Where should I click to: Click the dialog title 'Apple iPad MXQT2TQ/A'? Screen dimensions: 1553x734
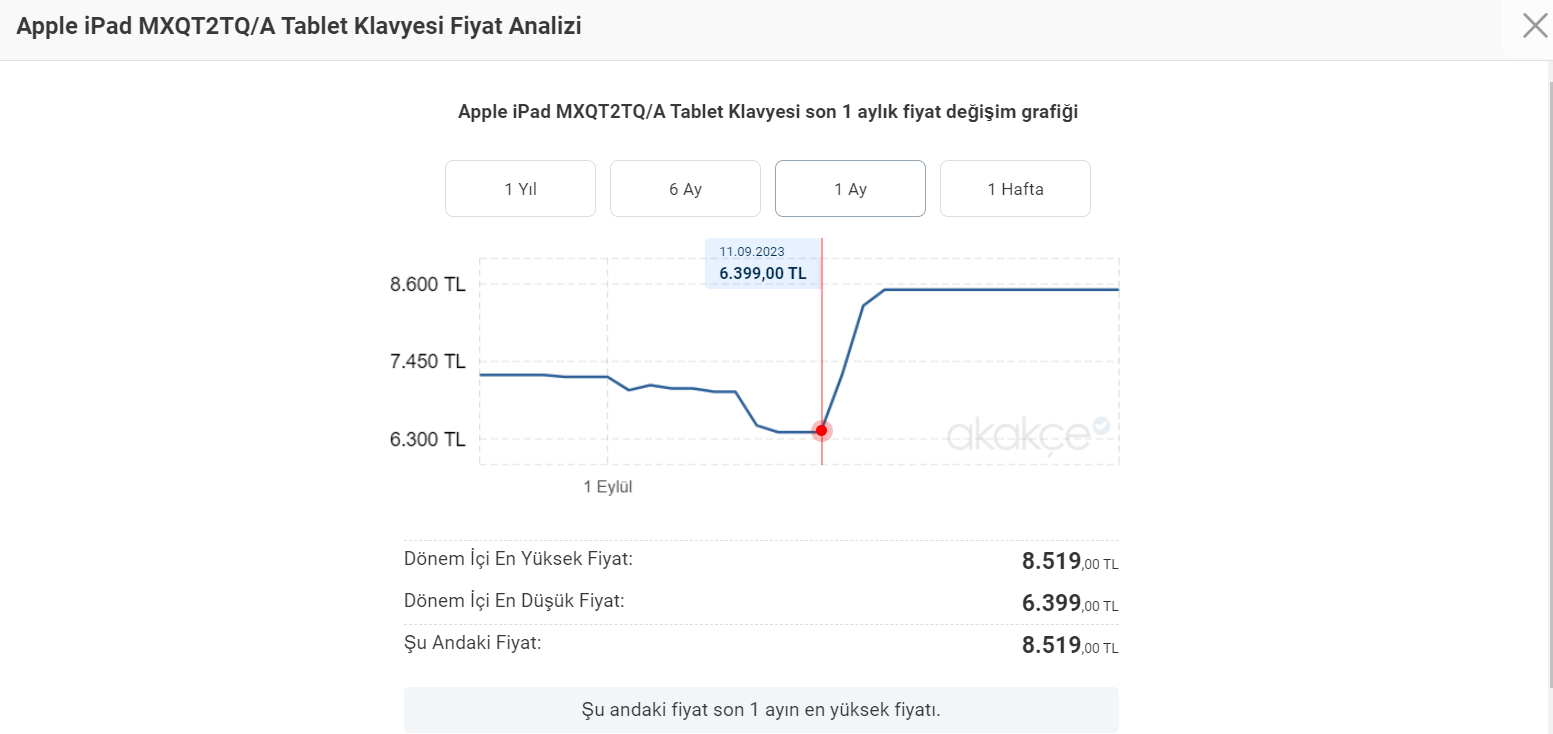coord(299,27)
